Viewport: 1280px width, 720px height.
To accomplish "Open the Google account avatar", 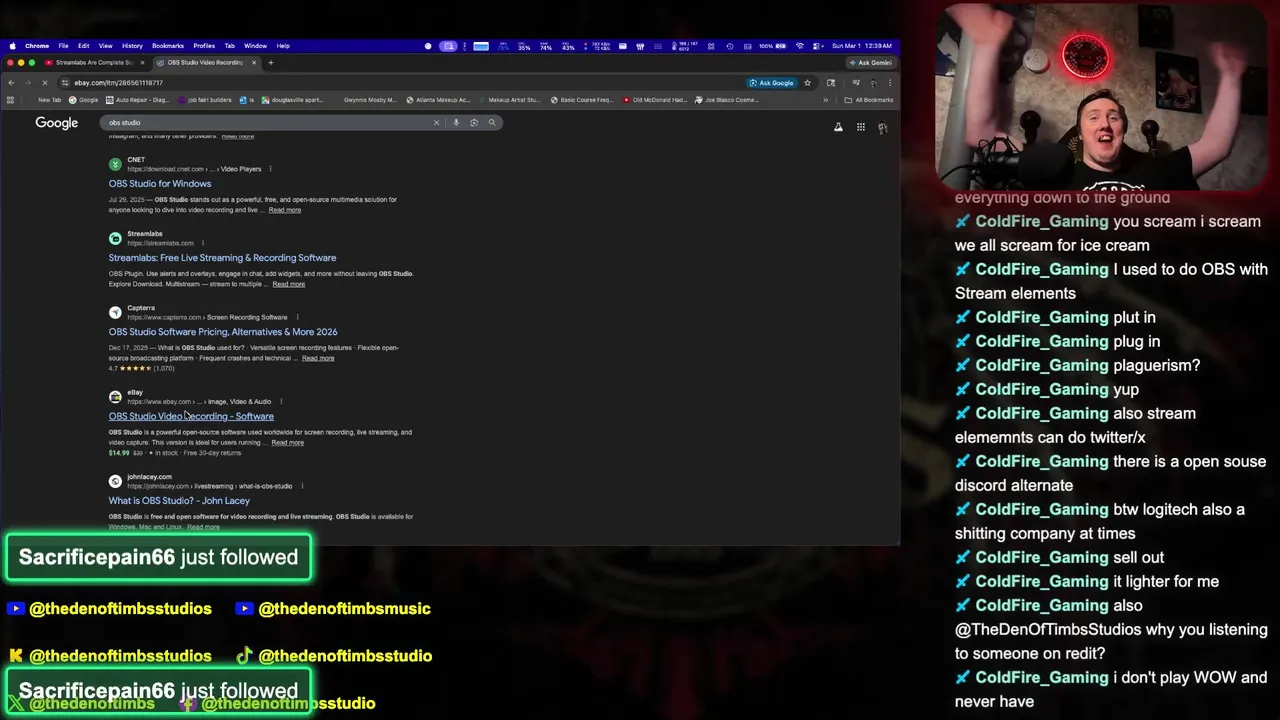I will [883, 127].
